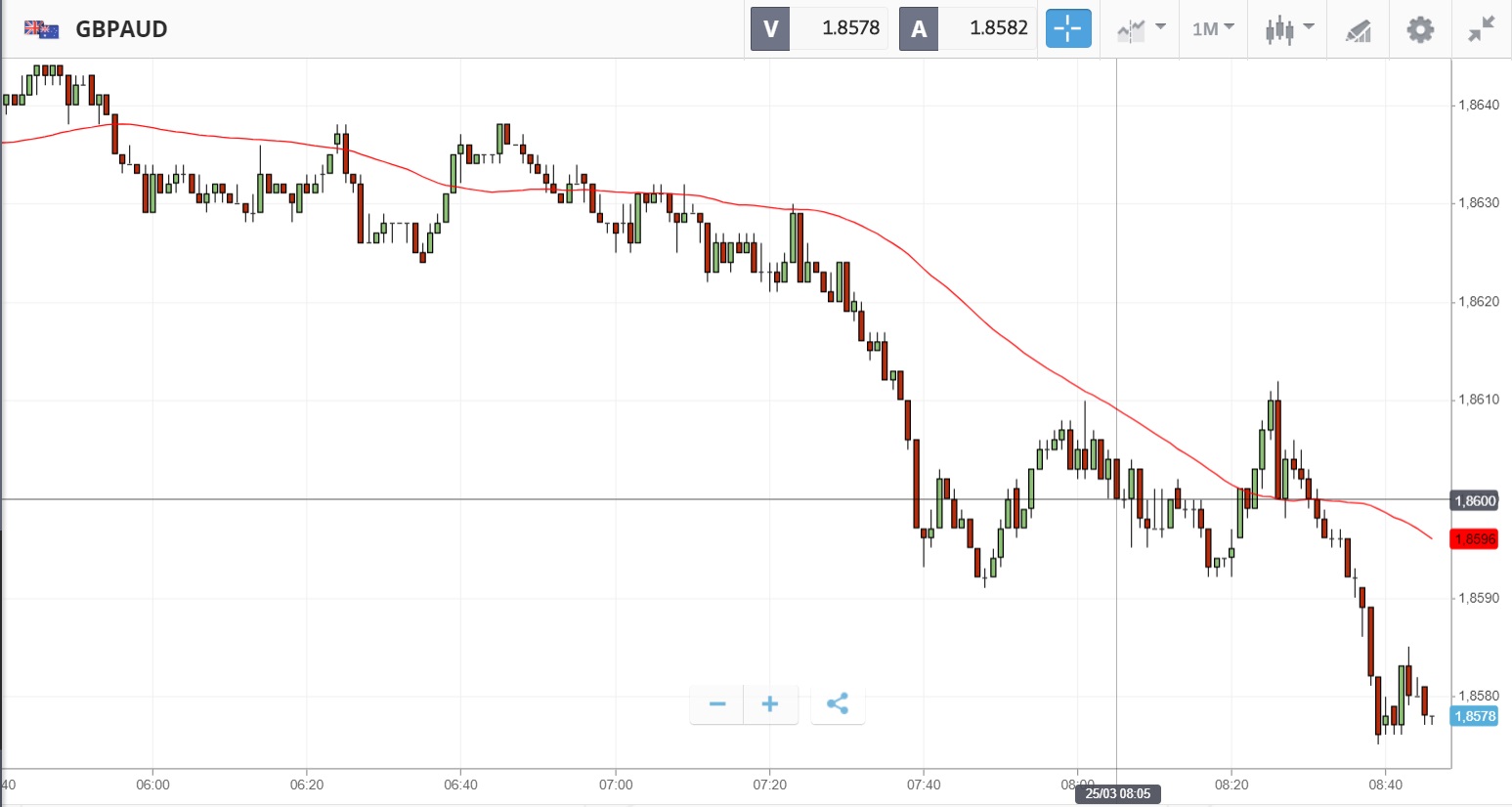Click the blue 1.8578 current price tag

[1474, 716]
